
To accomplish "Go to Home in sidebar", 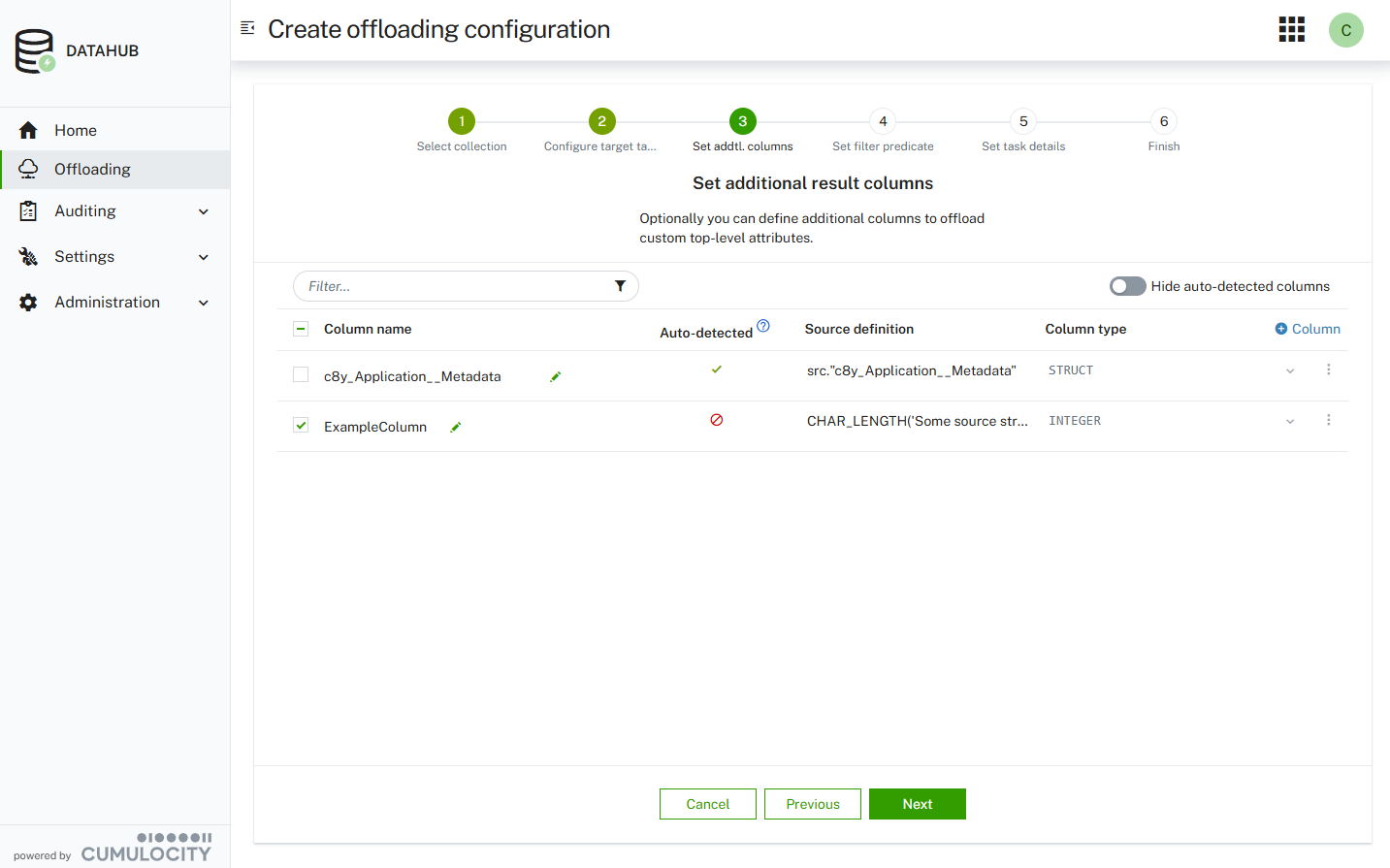I will [x=76, y=130].
